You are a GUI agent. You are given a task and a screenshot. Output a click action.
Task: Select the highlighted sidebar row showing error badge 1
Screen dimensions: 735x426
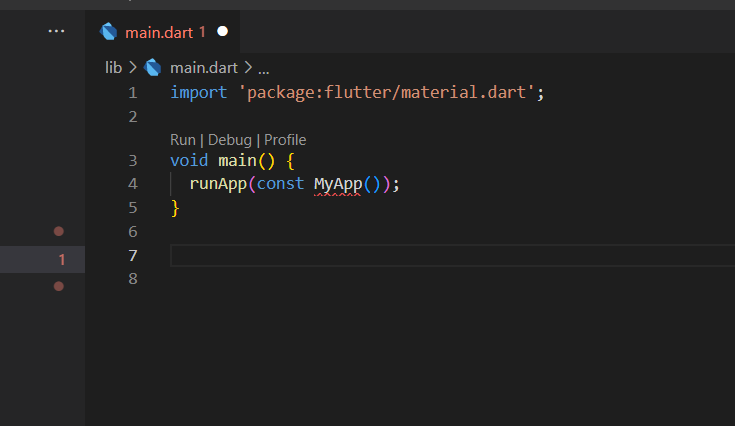pos(42,259)
